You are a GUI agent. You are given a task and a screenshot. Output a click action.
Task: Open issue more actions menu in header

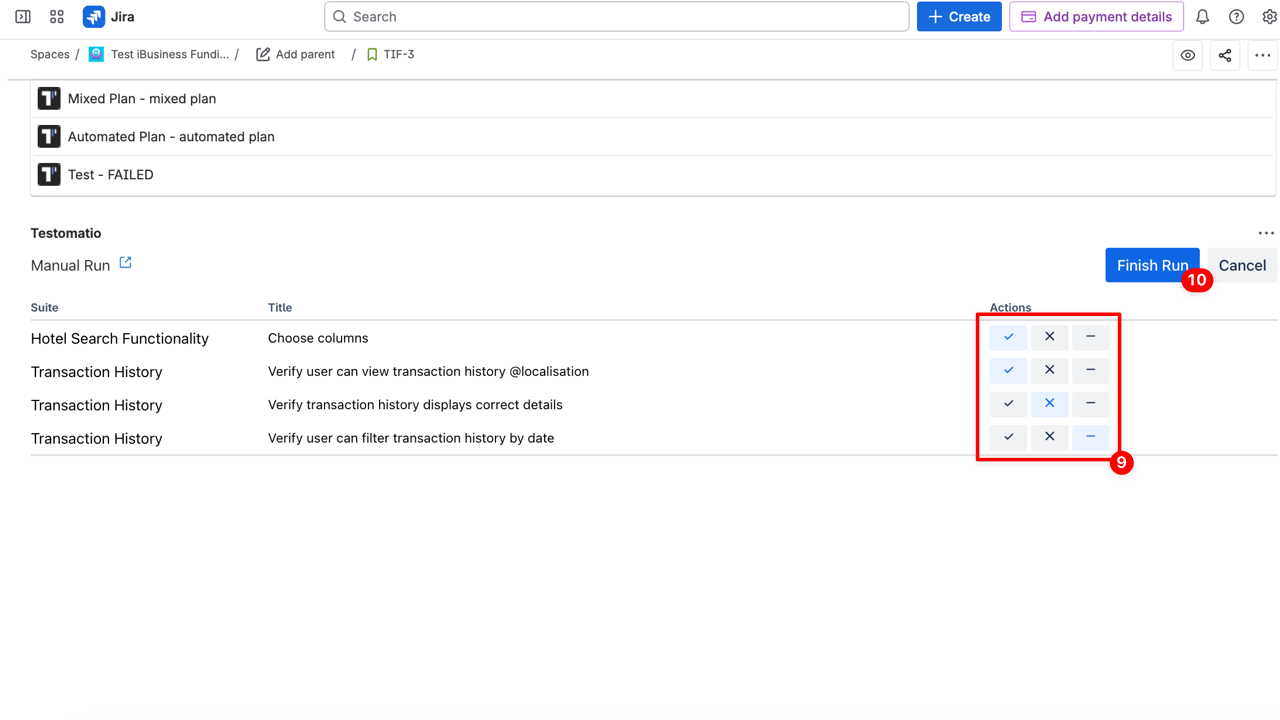1262,56
